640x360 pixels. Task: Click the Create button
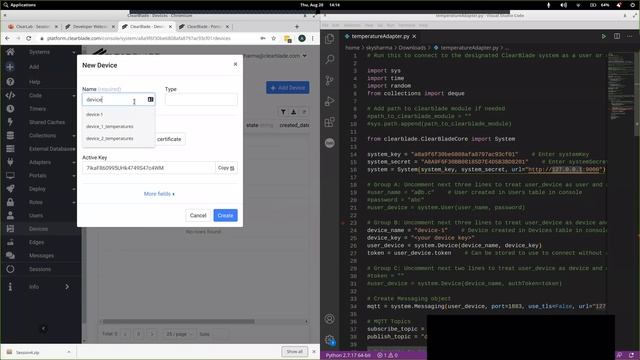coord(225,215)
